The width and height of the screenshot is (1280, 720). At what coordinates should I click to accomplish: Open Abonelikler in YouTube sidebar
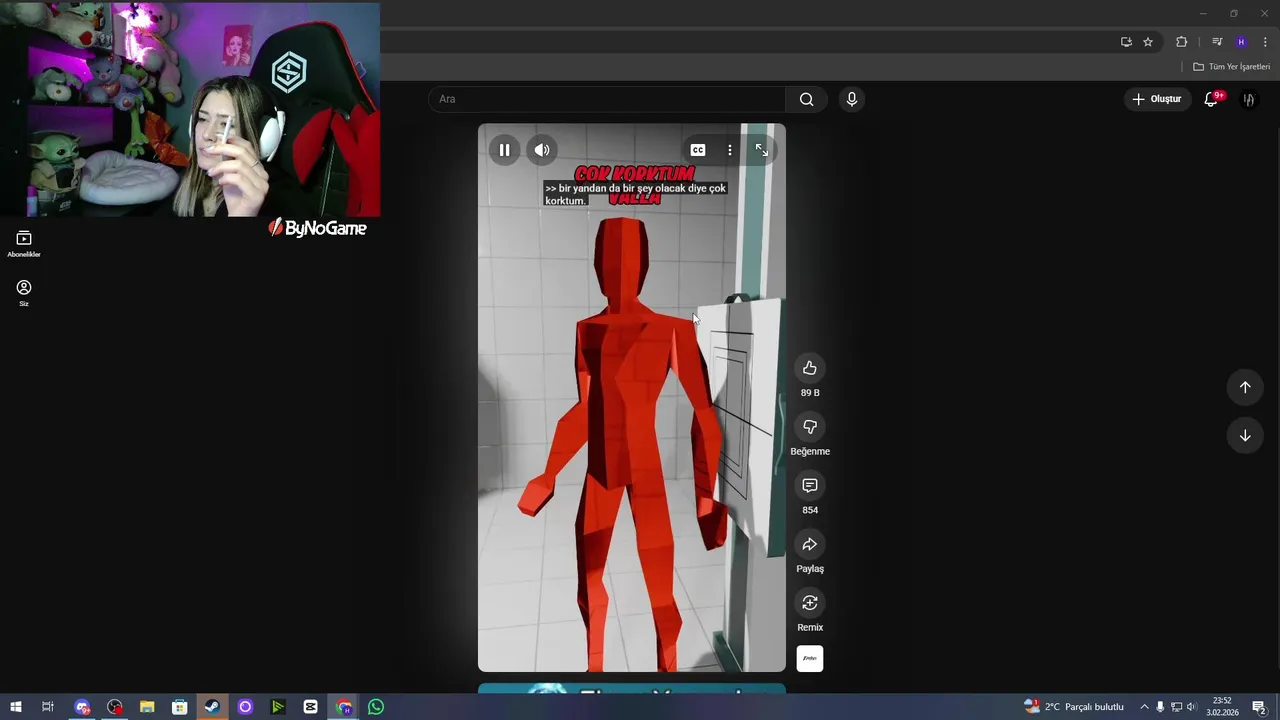coord(24,244)
